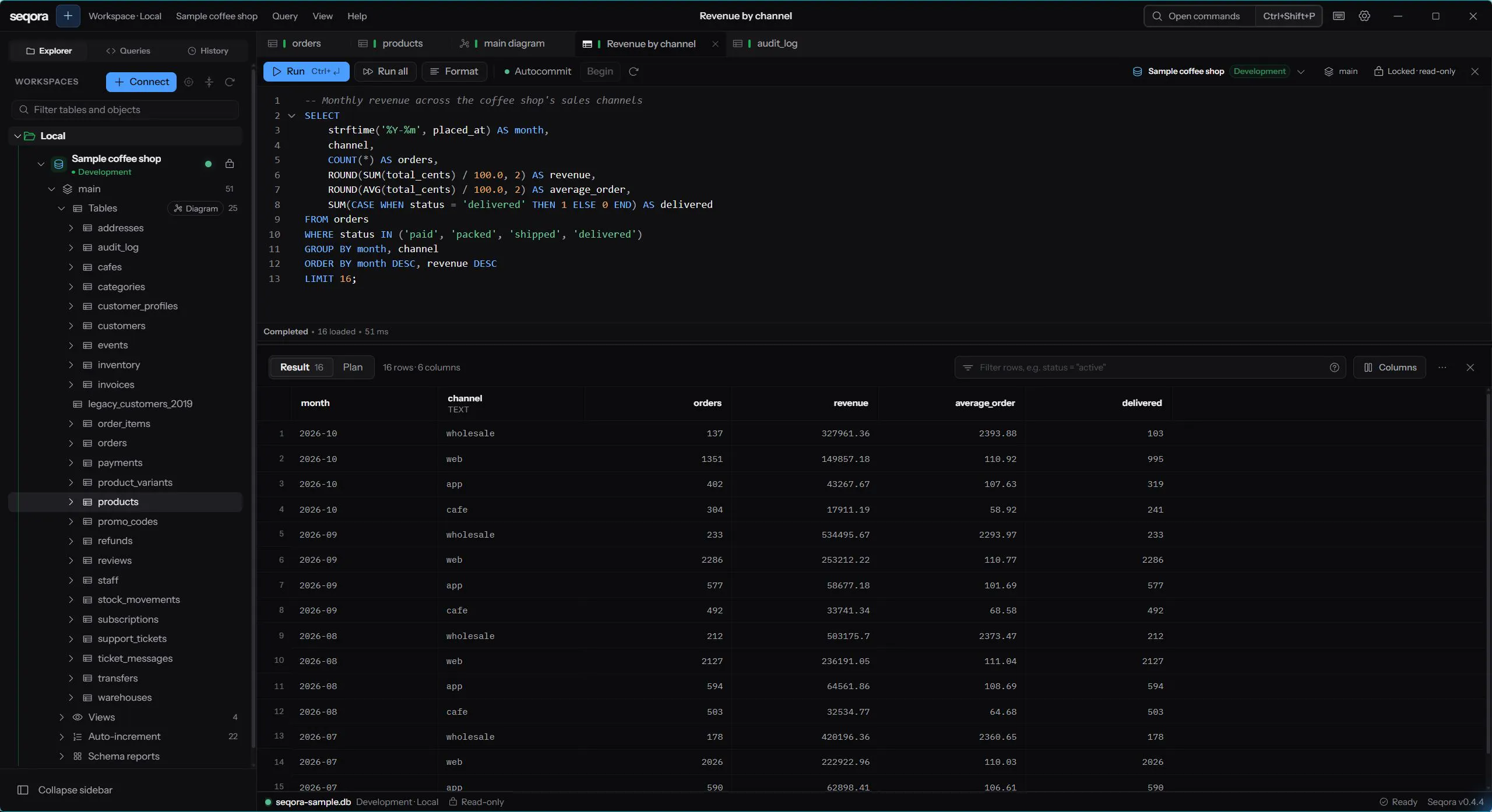Open the Columns button
Image resolution: width=1492 pixels, height=812 pixels.
pyautogui.click(x=1389, y=367)
